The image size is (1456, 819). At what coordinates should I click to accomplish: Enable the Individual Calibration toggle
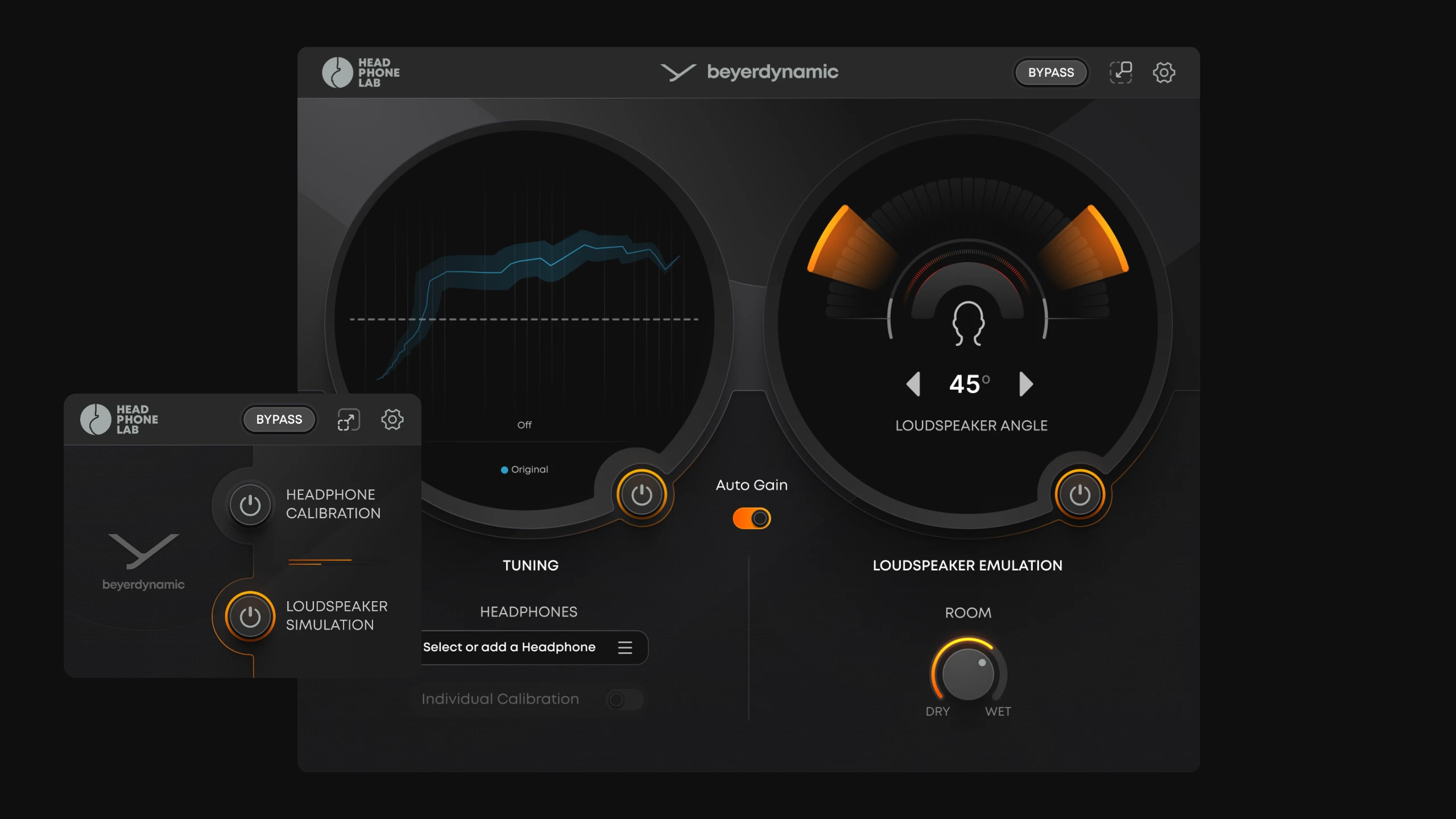tap(624, 700)
